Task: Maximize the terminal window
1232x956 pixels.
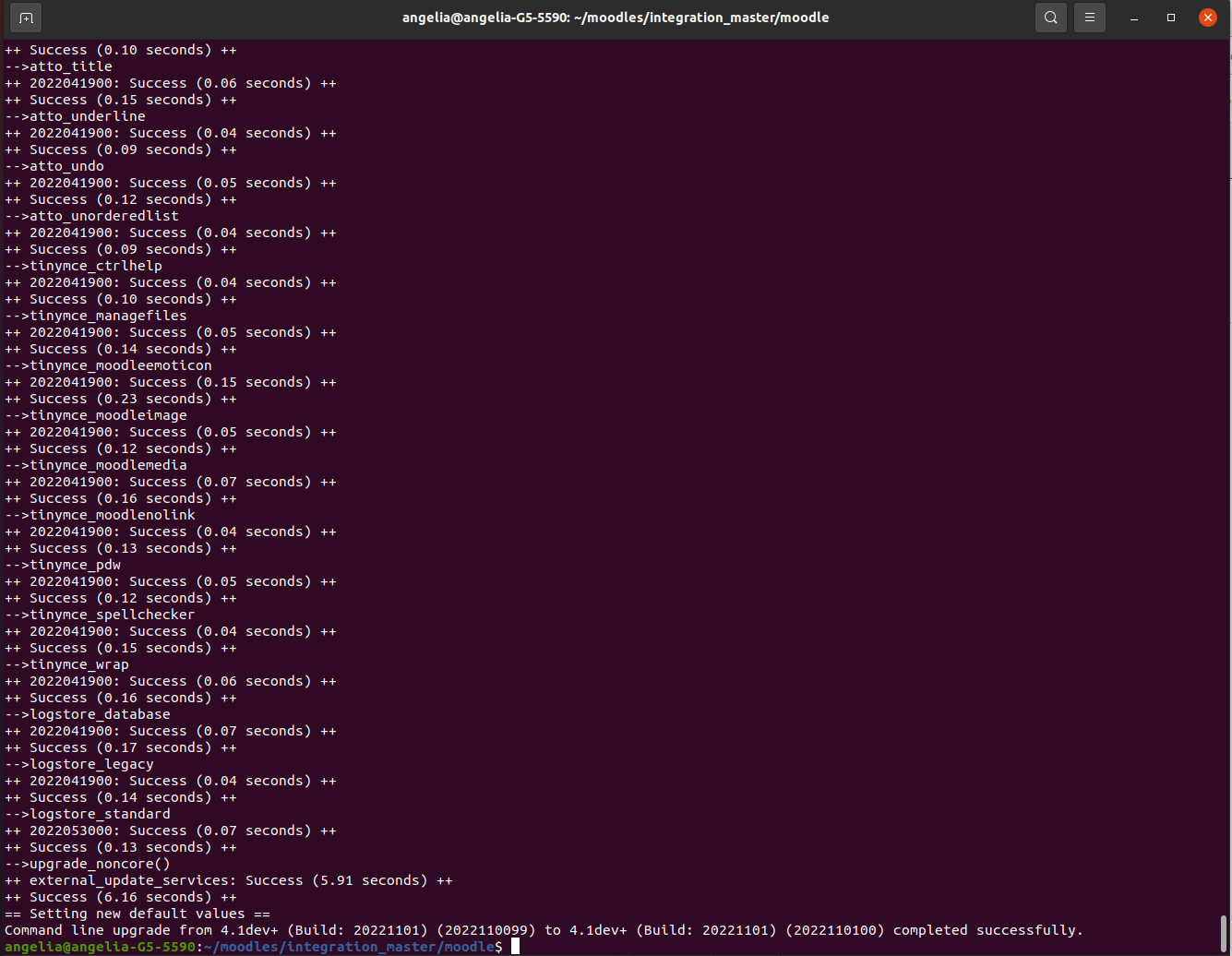Action: [x=1171, y=18]
